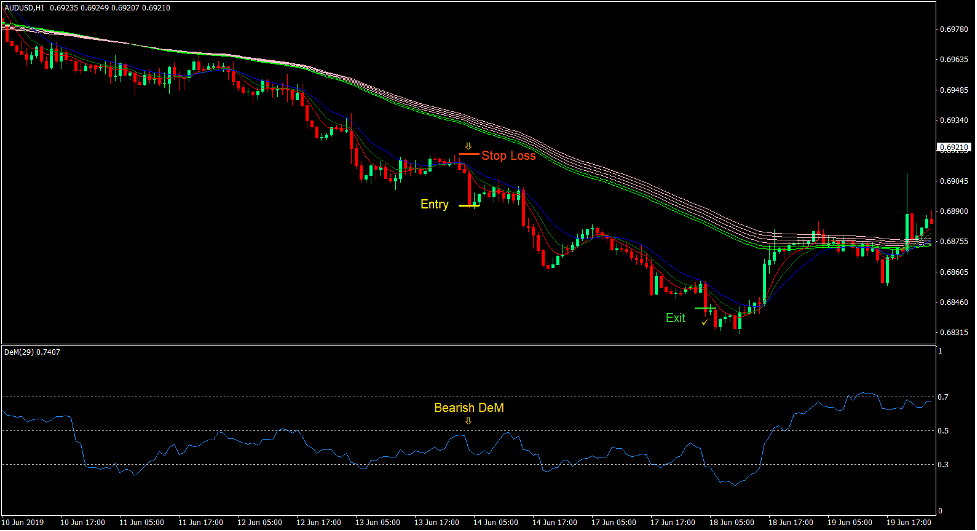Click the AUDUSD,H1 chart title text
Image resolution: width=977 pixels, height=531 pixels.
click(24, 8)
